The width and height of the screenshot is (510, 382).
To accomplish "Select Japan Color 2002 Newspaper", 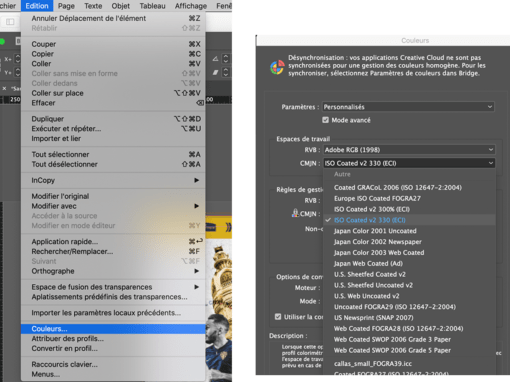I will [409, 242].
